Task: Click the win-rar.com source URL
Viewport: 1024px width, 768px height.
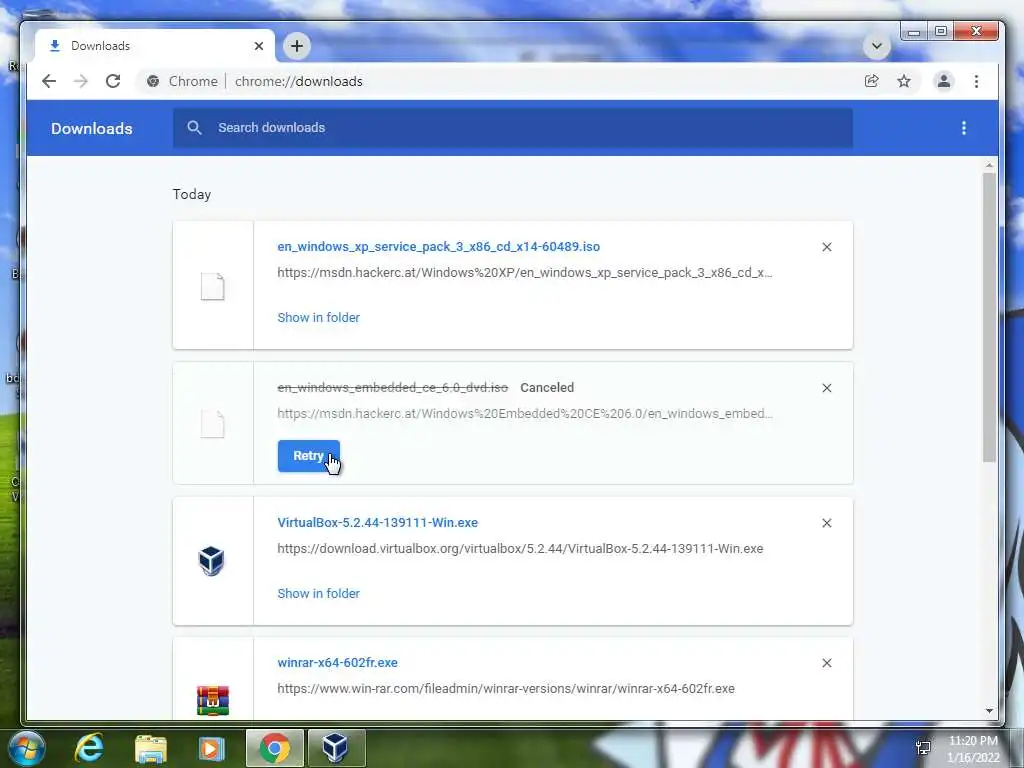Action: click(506, 688)
